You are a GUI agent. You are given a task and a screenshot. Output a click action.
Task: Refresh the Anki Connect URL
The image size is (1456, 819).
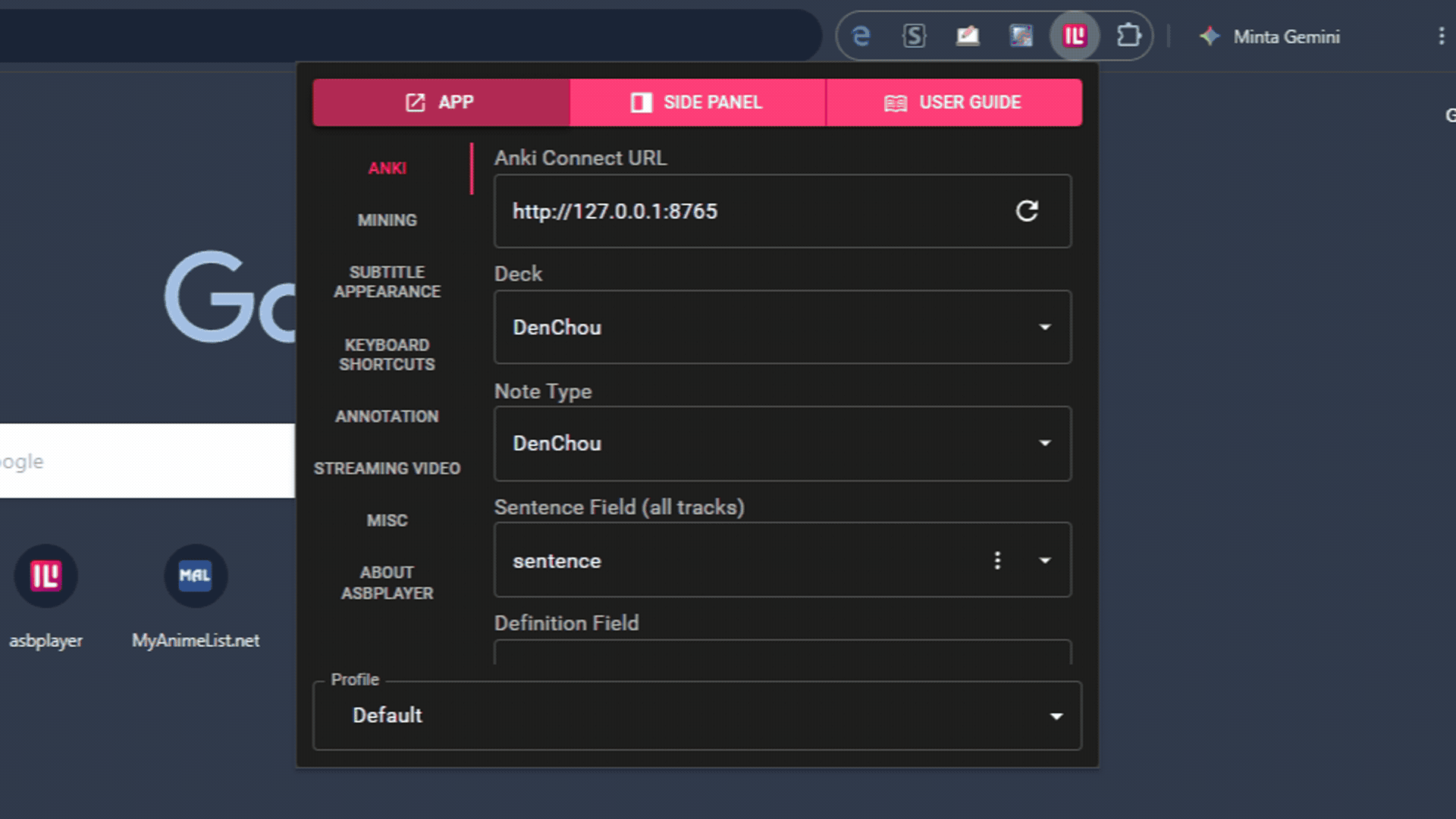(1027, 211)
